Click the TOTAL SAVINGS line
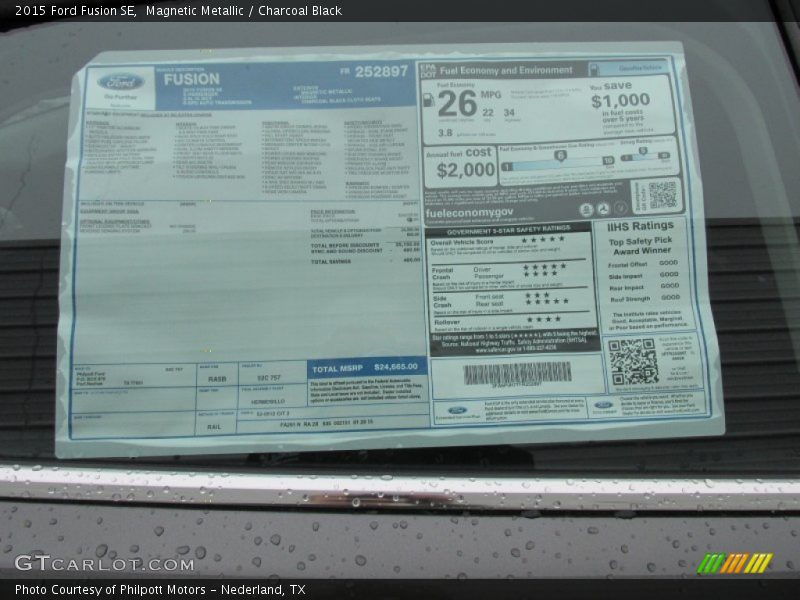 (365, 261)
